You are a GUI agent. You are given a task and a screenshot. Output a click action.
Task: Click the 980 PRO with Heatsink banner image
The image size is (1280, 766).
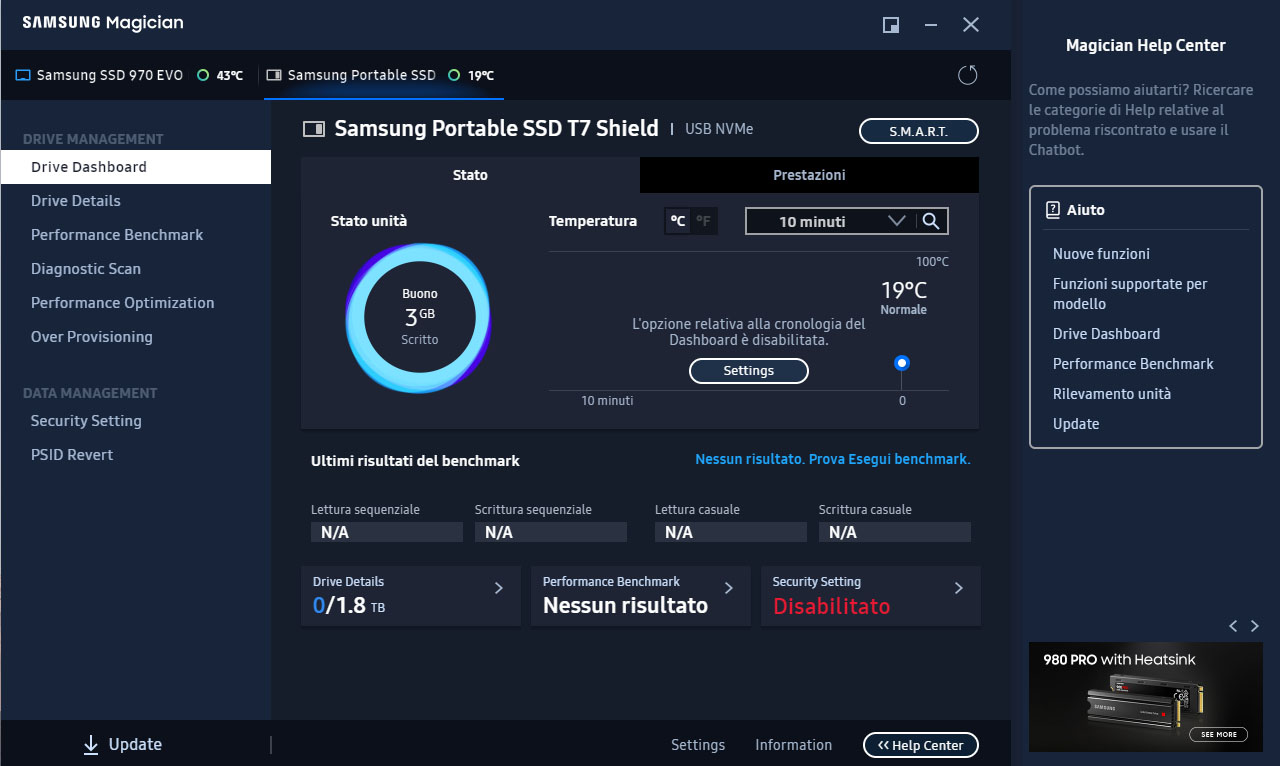[1146, 697]
